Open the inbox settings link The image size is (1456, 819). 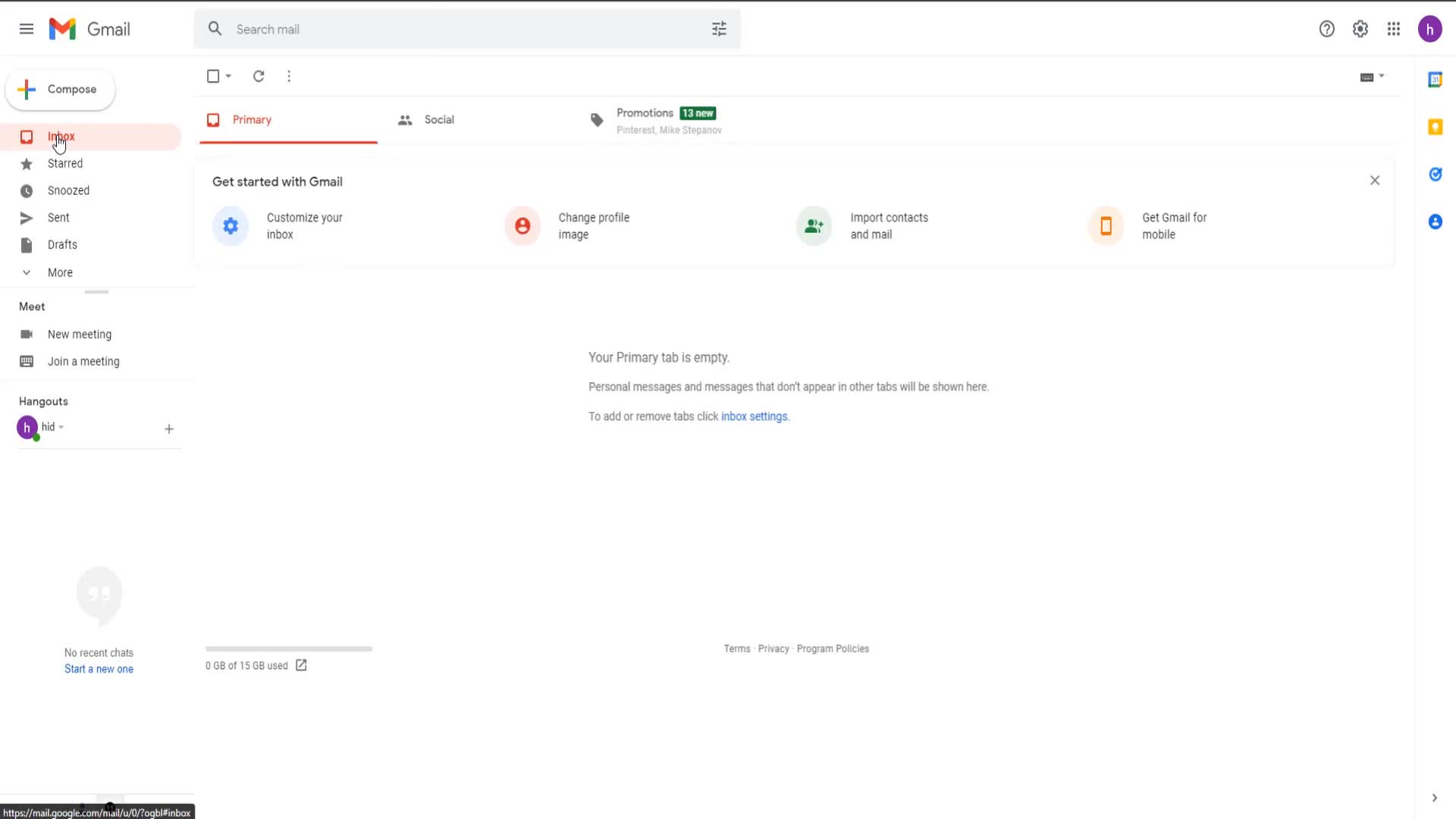[754, 416]
